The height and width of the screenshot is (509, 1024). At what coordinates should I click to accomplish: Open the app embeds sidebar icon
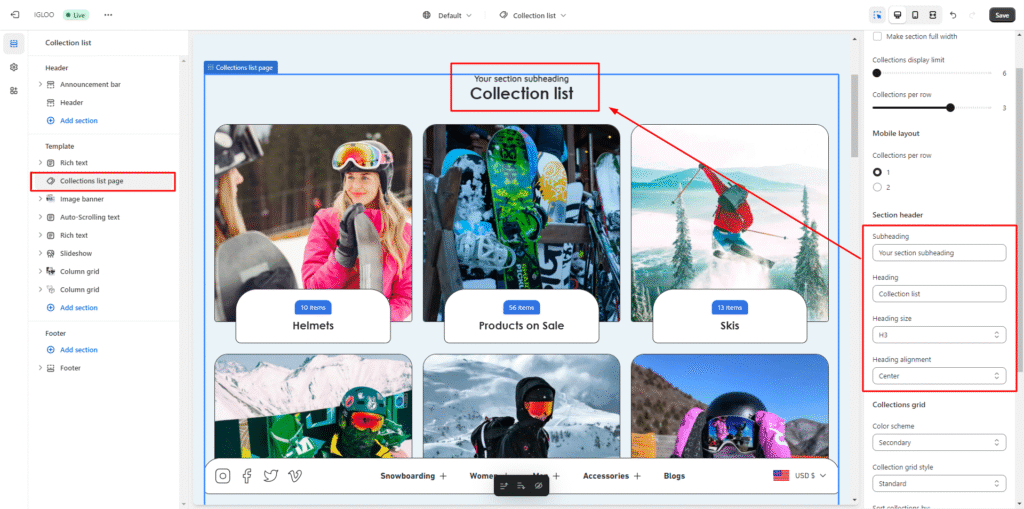[14, 90]
